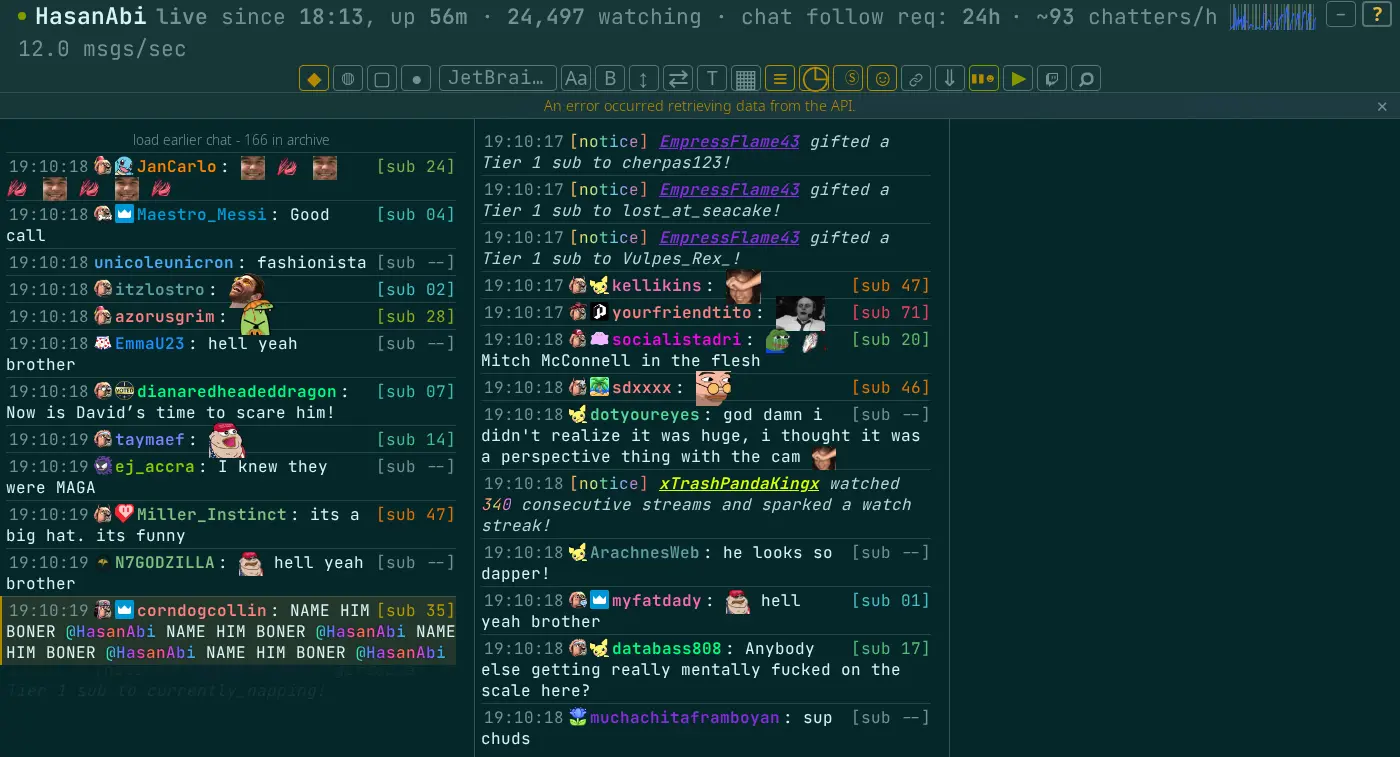Open search with magnifier icon
The height and width of the screenshot is (757, 1400).
click(x=1086, y=78)
